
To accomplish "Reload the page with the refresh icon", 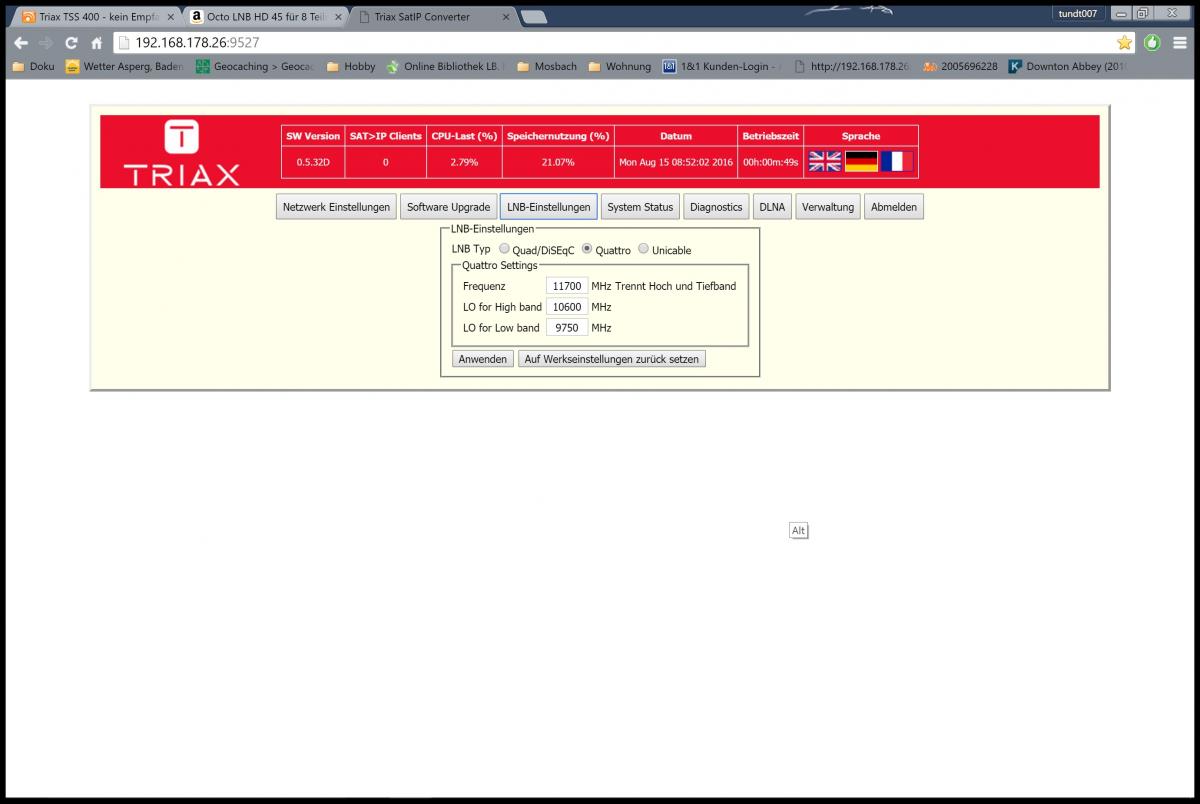I will [x=71, y=43].
